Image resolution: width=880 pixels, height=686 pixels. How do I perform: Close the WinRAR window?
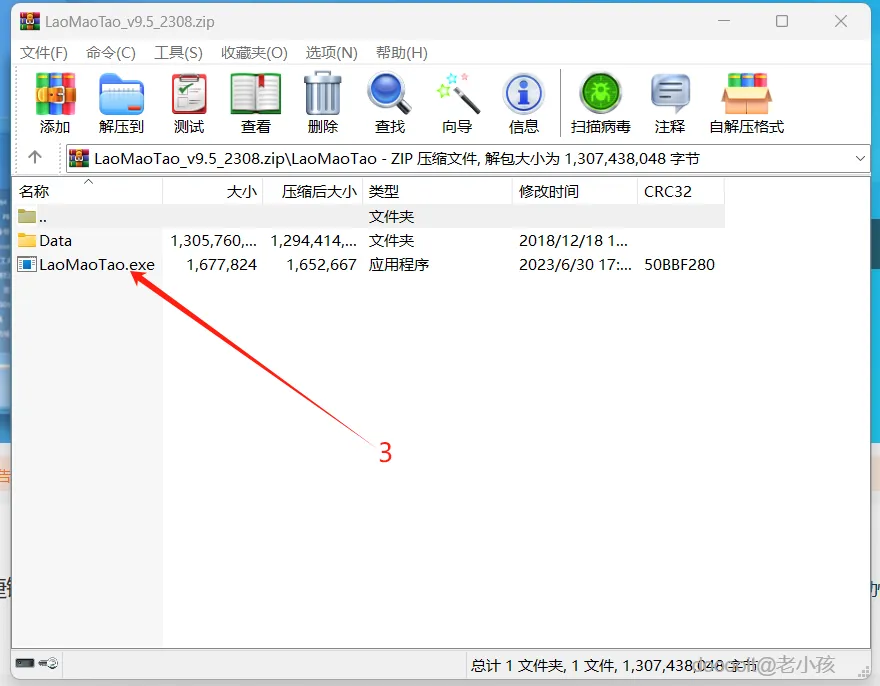pyautogui.click(x=841, y=21)
